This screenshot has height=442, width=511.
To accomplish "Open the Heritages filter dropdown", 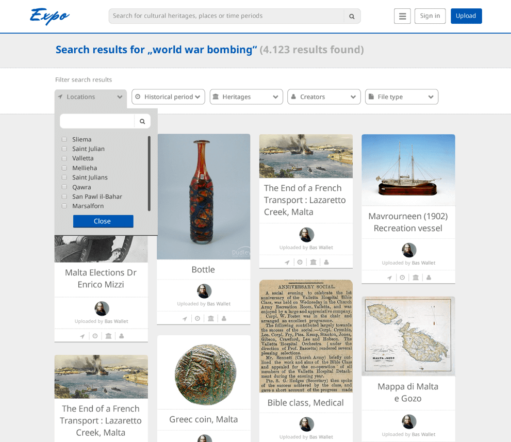I will click(x=246, y=97).
